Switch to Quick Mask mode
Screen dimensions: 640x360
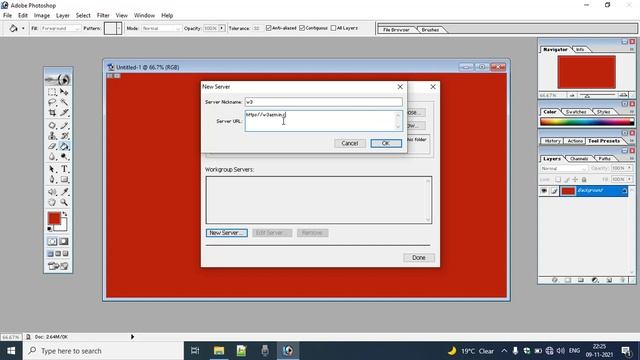(x=64, y=241)
